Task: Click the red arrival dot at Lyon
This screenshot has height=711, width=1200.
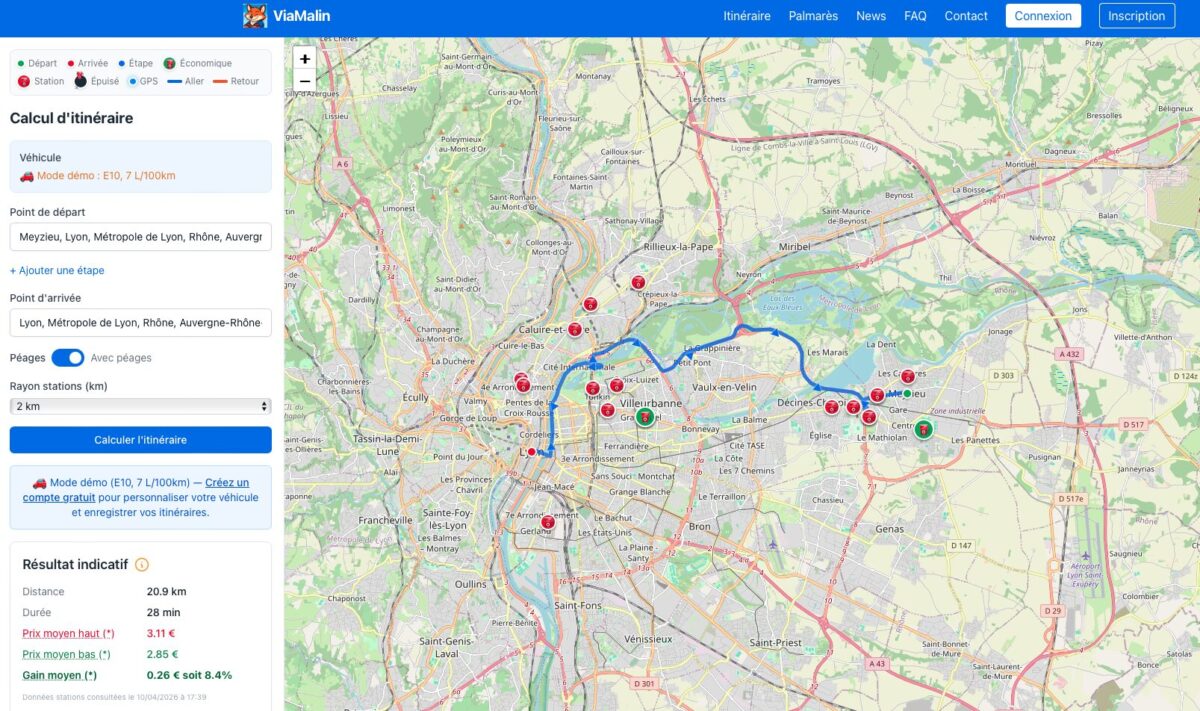Action: pos(533,452)
